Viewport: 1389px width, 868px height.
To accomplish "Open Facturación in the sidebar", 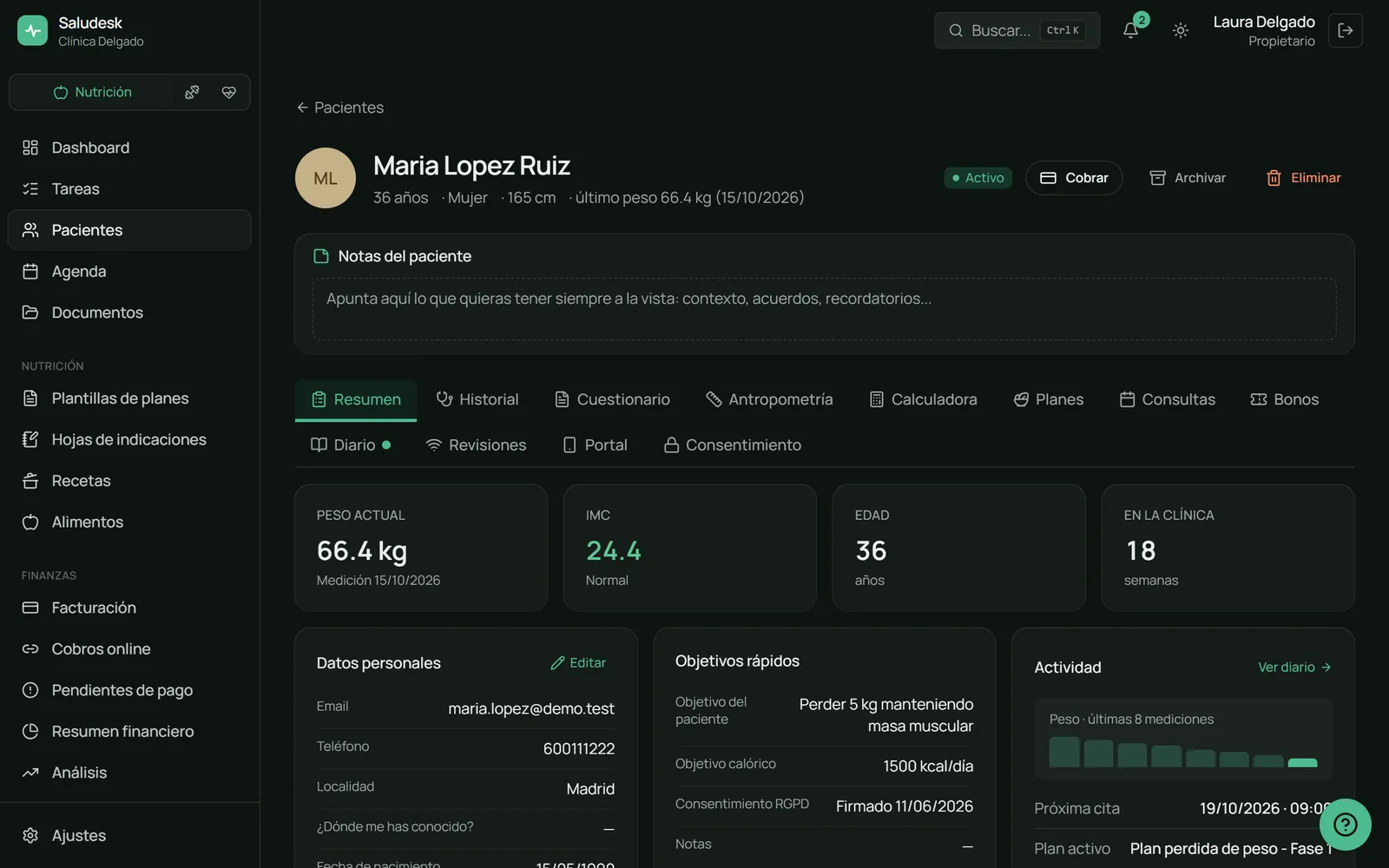I will tap(129, 608).
